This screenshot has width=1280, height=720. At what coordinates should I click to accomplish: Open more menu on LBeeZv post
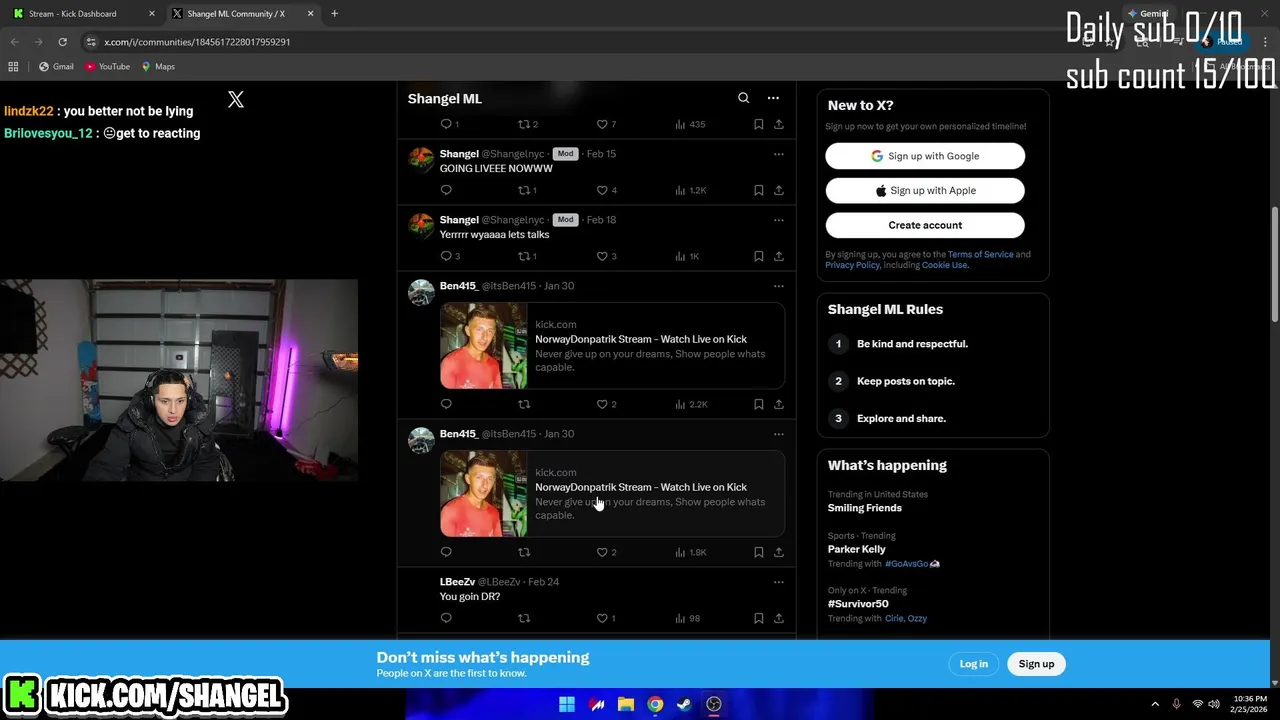coord(779,582)
